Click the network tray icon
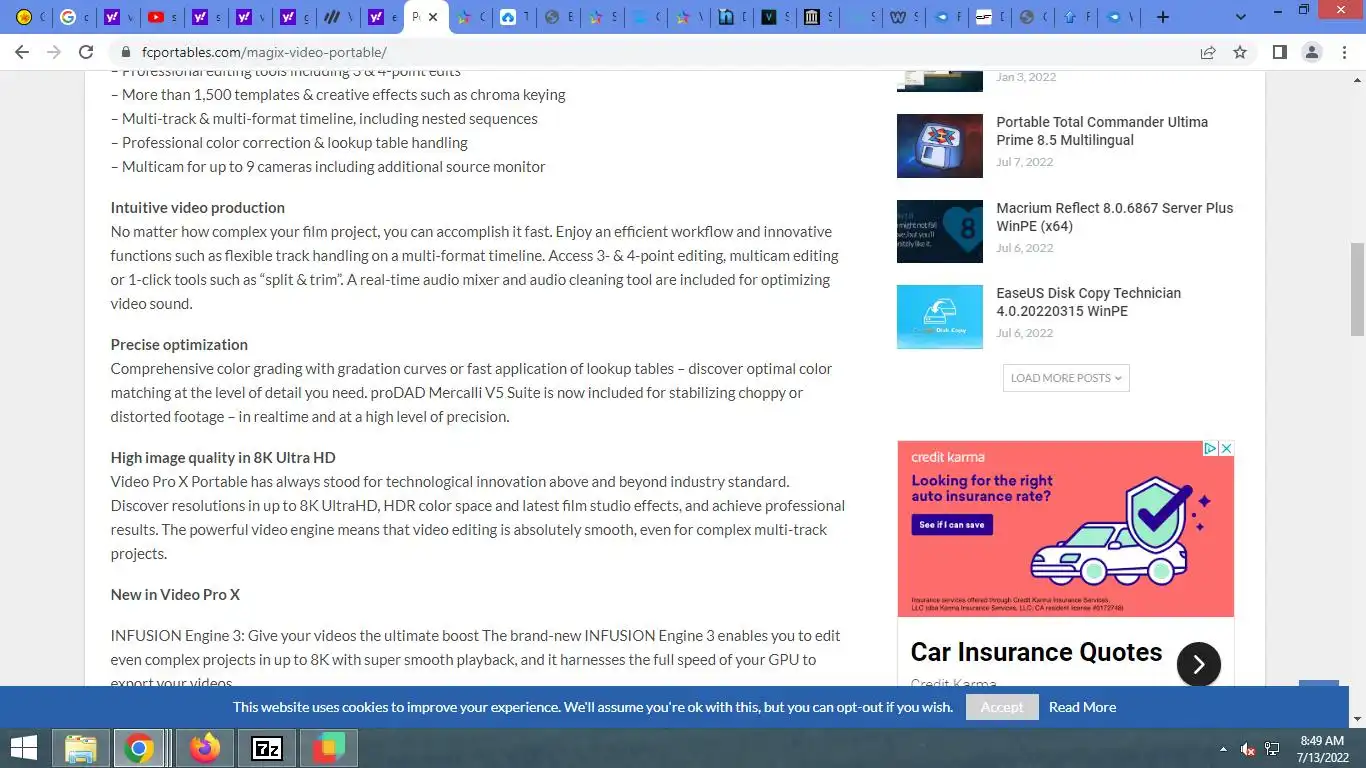This screenshot has height=768, width=1366. [1272, 749]
